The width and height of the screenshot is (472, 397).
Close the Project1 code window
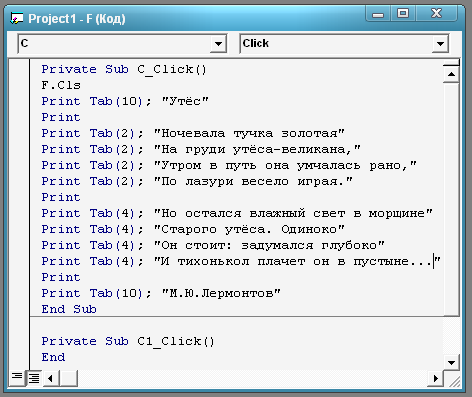[436, 14]
